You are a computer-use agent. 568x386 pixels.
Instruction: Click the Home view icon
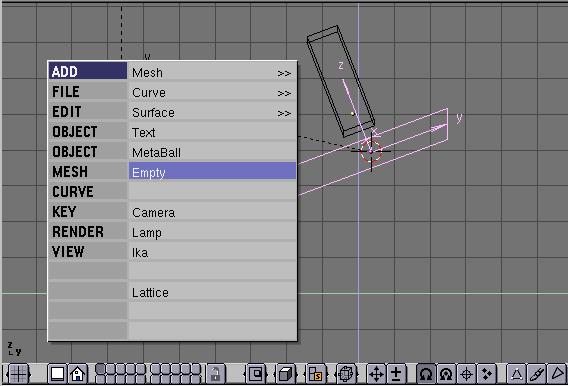click(x=78, y=373)
